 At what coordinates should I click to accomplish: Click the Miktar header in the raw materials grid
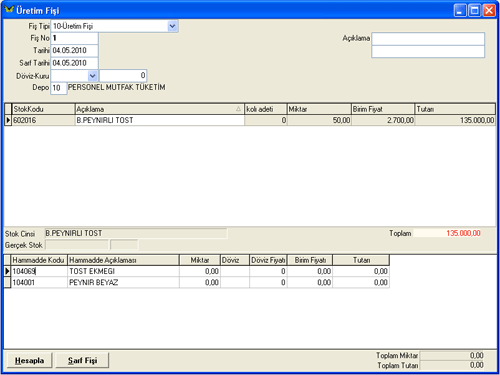200,260
